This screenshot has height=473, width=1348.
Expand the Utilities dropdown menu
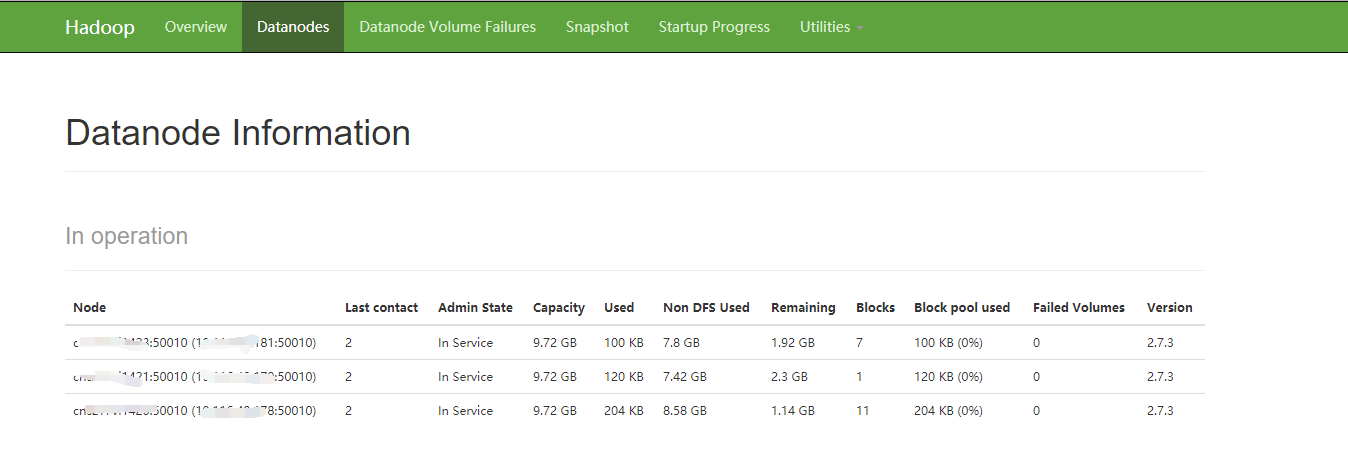click(831, 27)
